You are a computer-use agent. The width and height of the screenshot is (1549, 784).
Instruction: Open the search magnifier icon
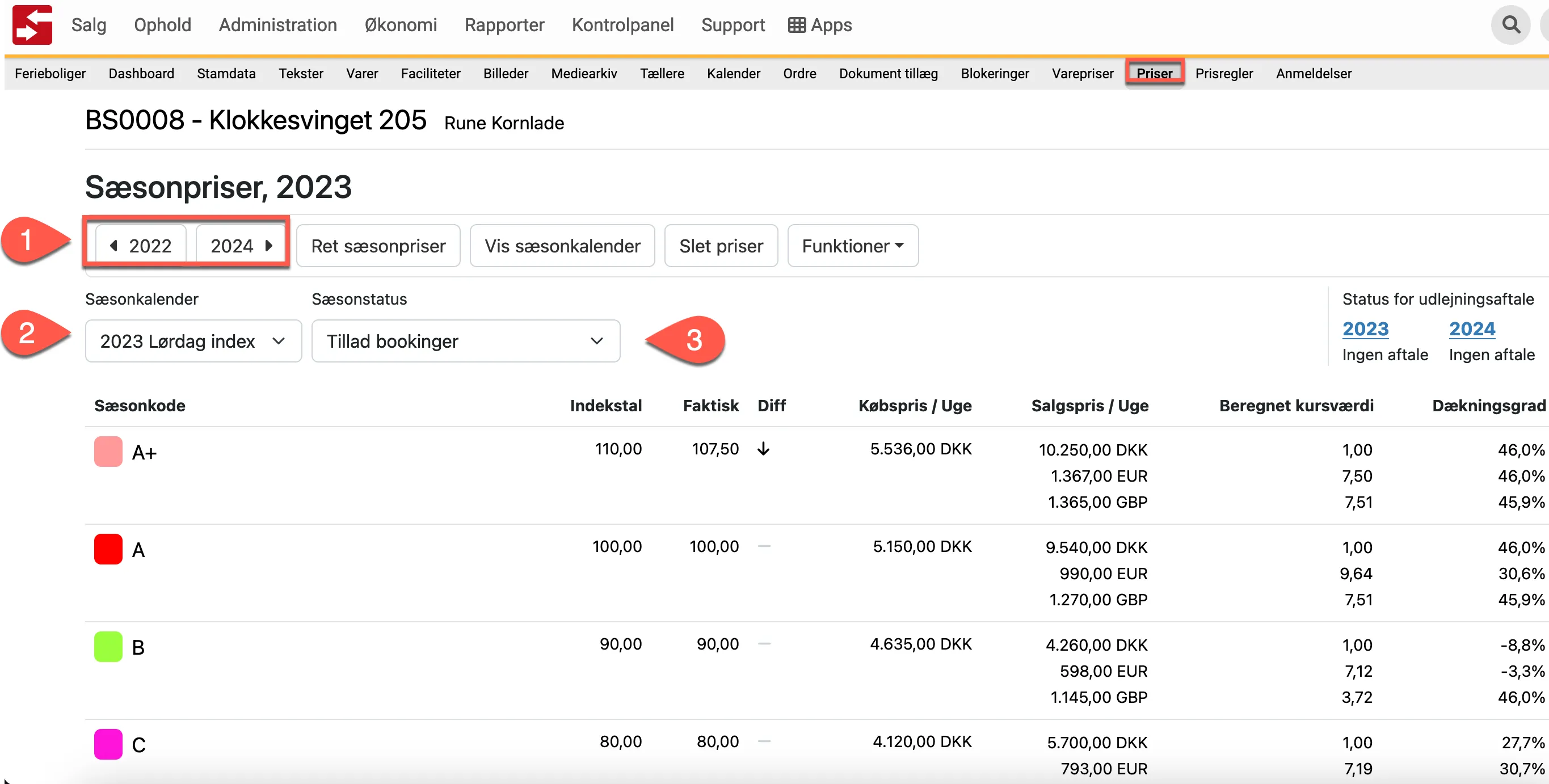(x=1510, y=24)
